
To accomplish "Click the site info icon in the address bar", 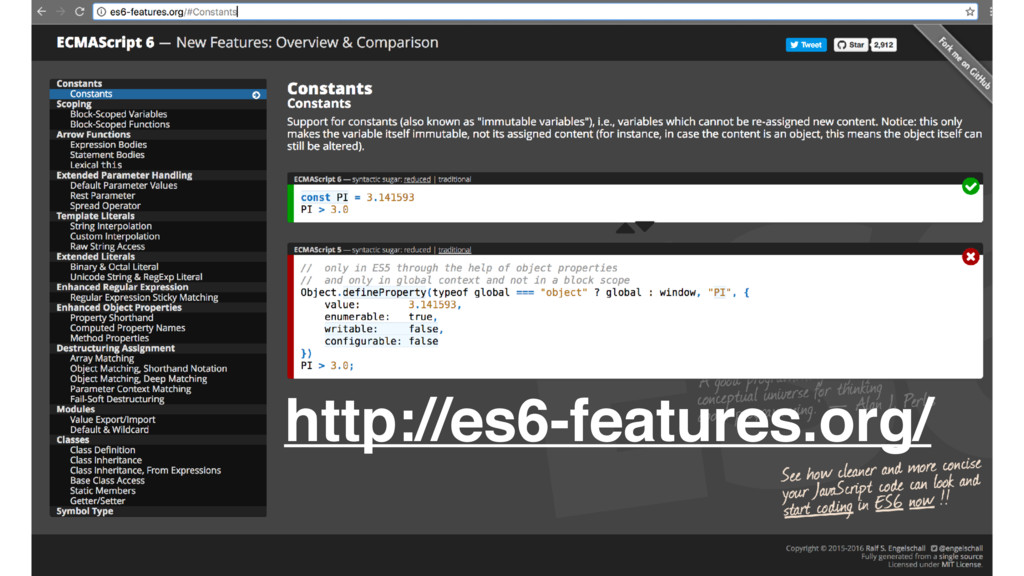I will pyautogui.click(x=101, y=12).
